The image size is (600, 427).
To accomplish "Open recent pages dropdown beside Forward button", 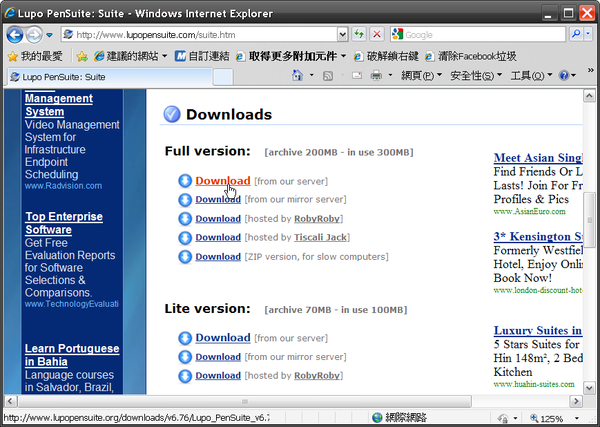I will tap(49, 35).
